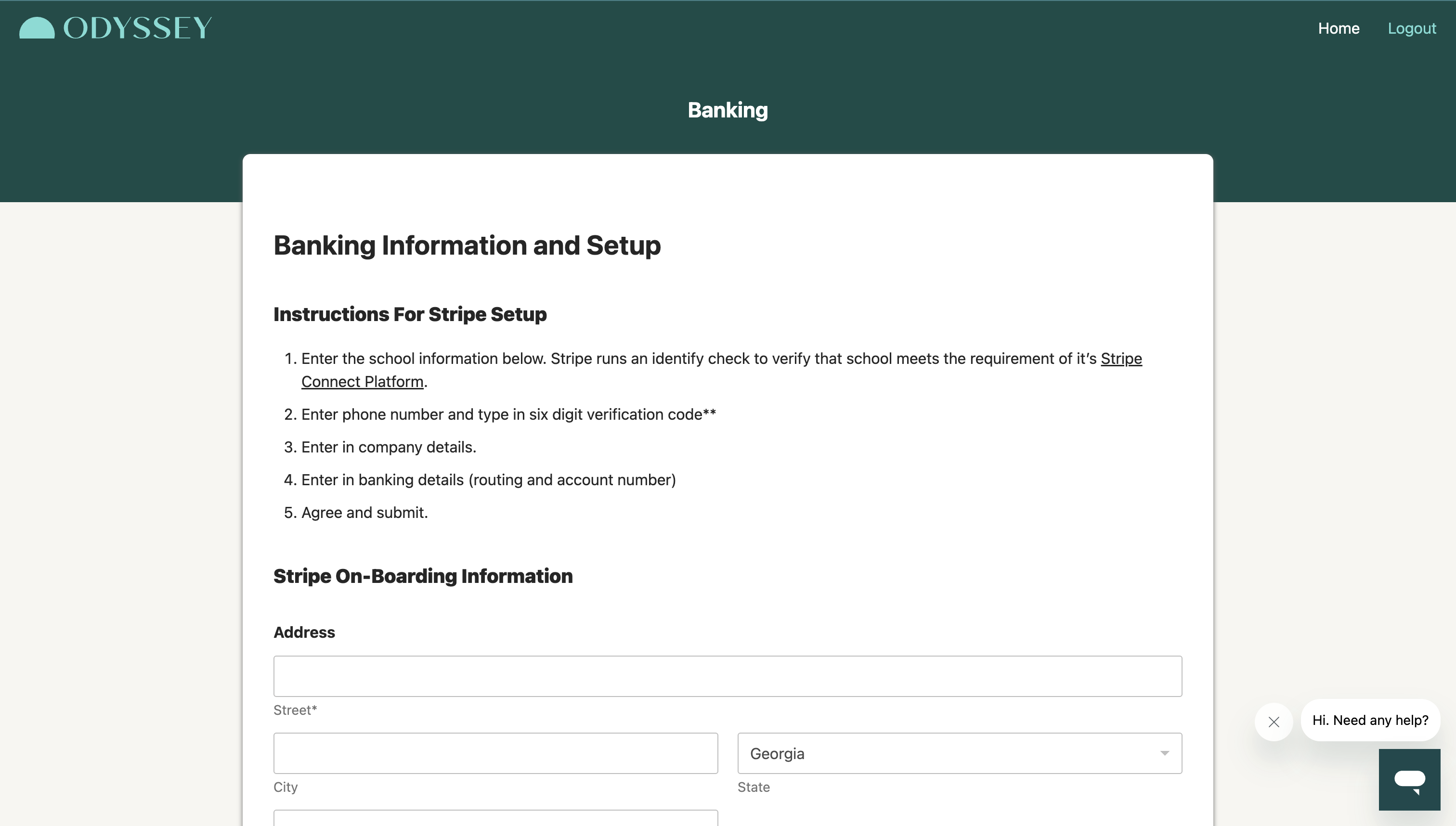Click 'Instructions For Stripe Setup' heading
The height and width of the screenshot is (826, 1456).
click(x=410, y=314)
